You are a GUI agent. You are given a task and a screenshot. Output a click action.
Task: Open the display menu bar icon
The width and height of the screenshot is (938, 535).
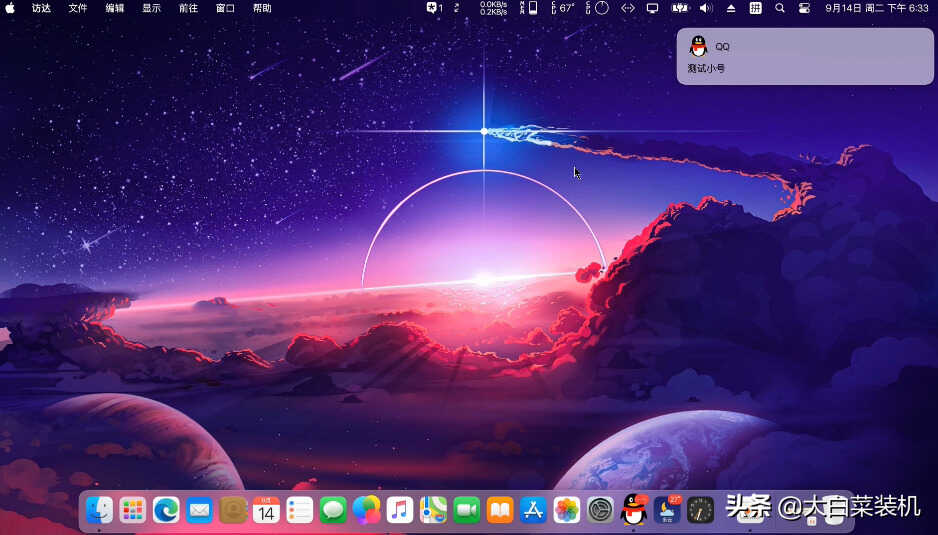pos(653,8)
